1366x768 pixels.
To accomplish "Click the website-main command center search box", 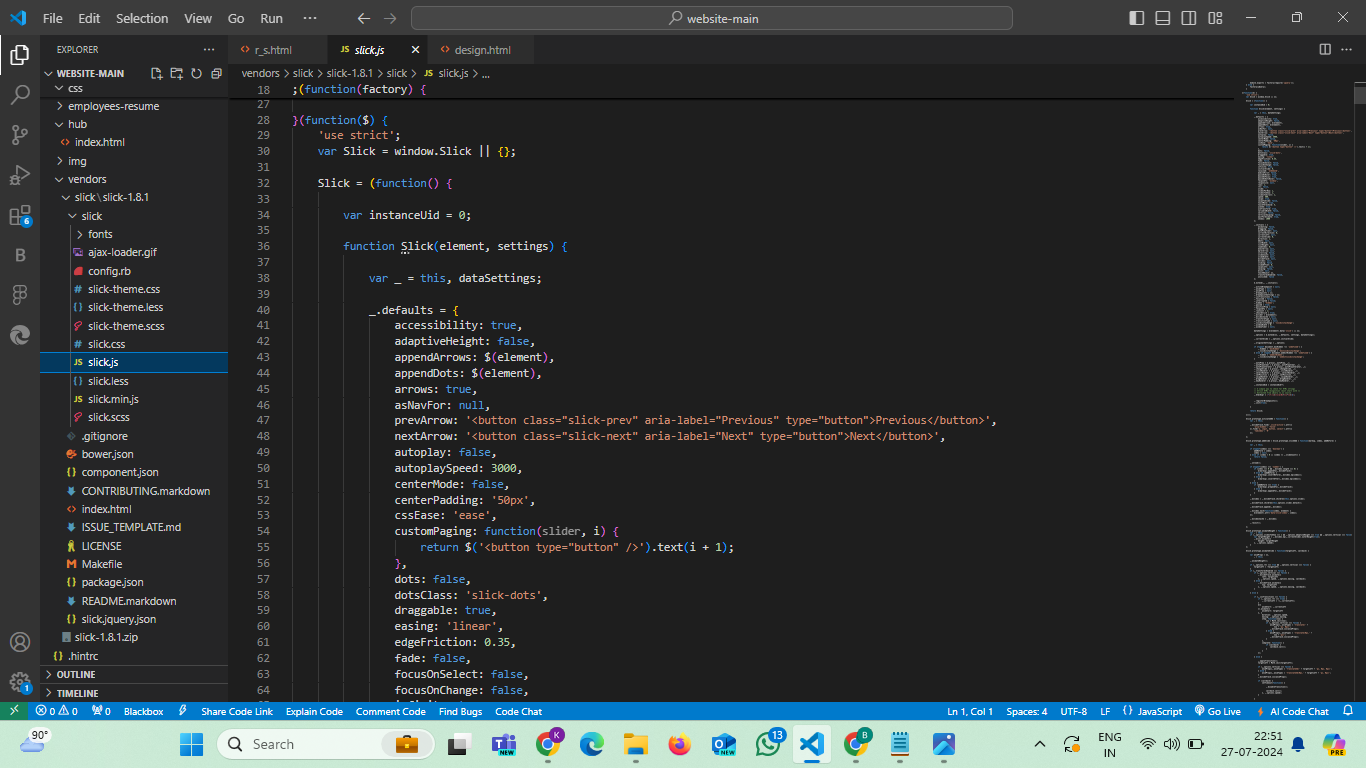I will pyautogui.click(x=711, y=18).
